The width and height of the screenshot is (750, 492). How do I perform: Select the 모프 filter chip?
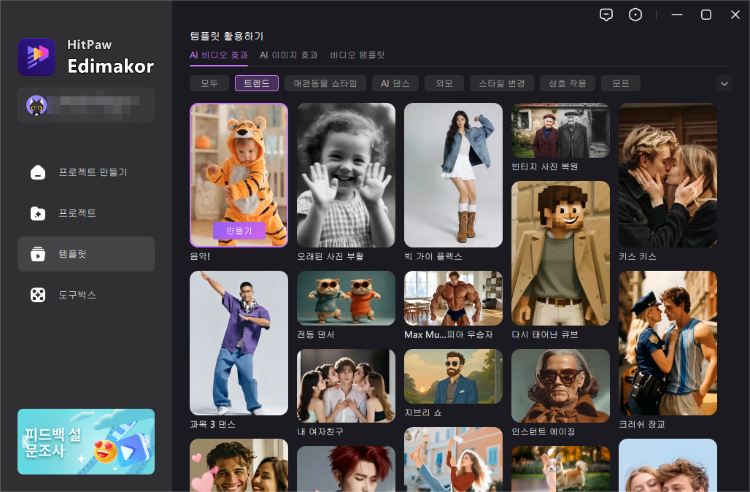pos(621,83)
